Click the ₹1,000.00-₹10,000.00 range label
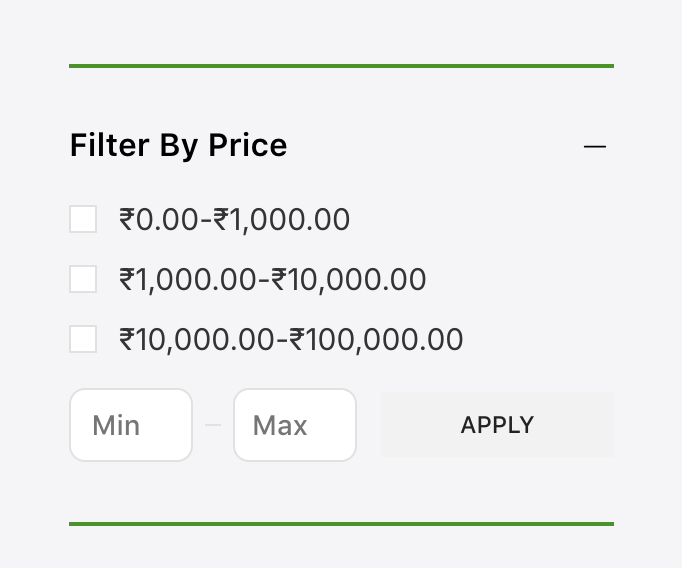Screen dimensions: 682x568 (x=273, y=280)
